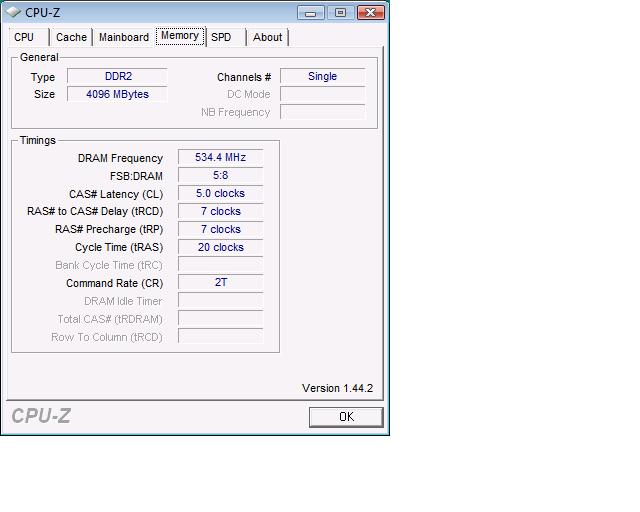Viewport: 640px width, 512px height.
Task: Click the Row To Column (tRCD) label
Action: click(107, 337)
